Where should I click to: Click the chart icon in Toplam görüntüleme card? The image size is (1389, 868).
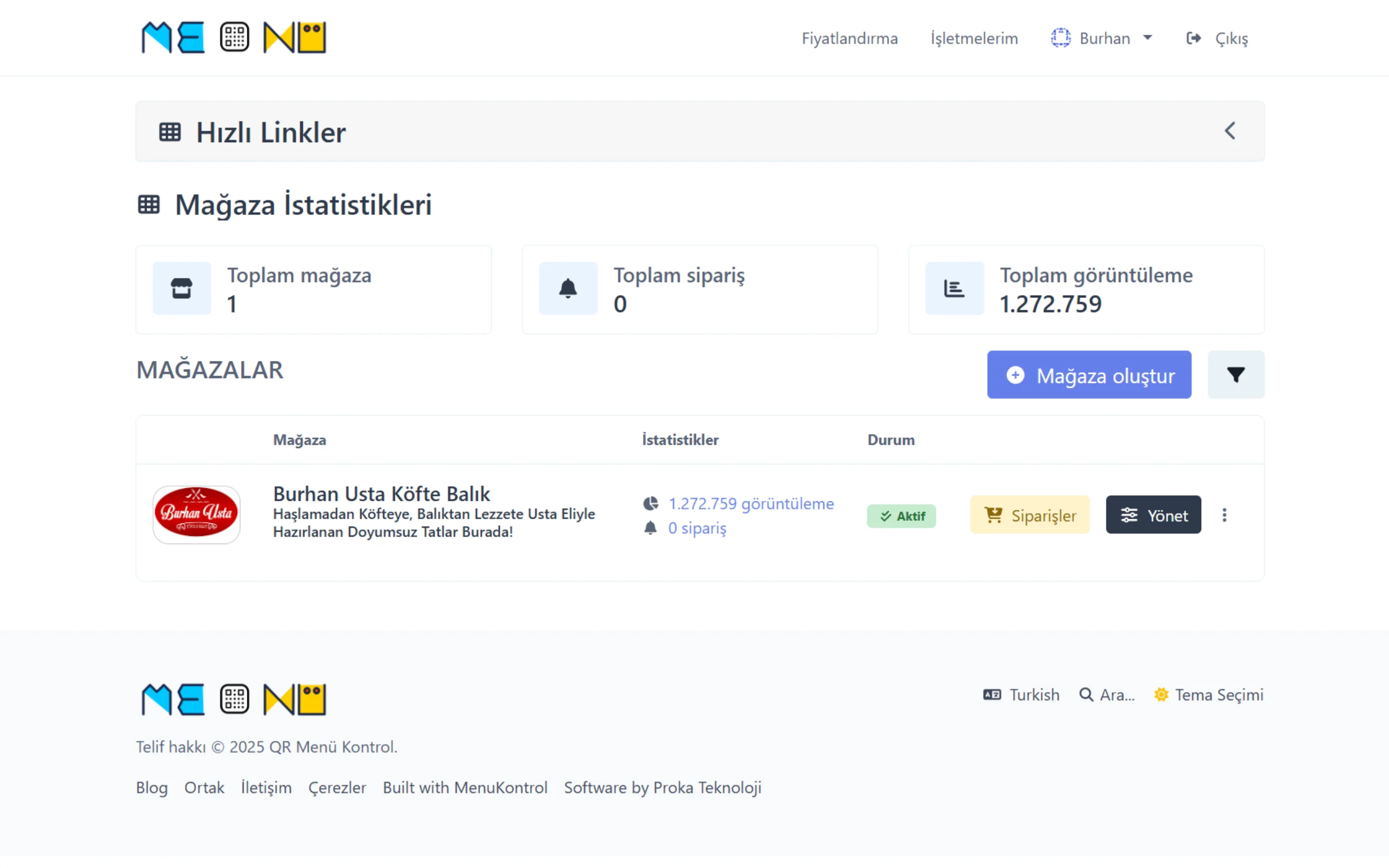(x=954, y=288)
